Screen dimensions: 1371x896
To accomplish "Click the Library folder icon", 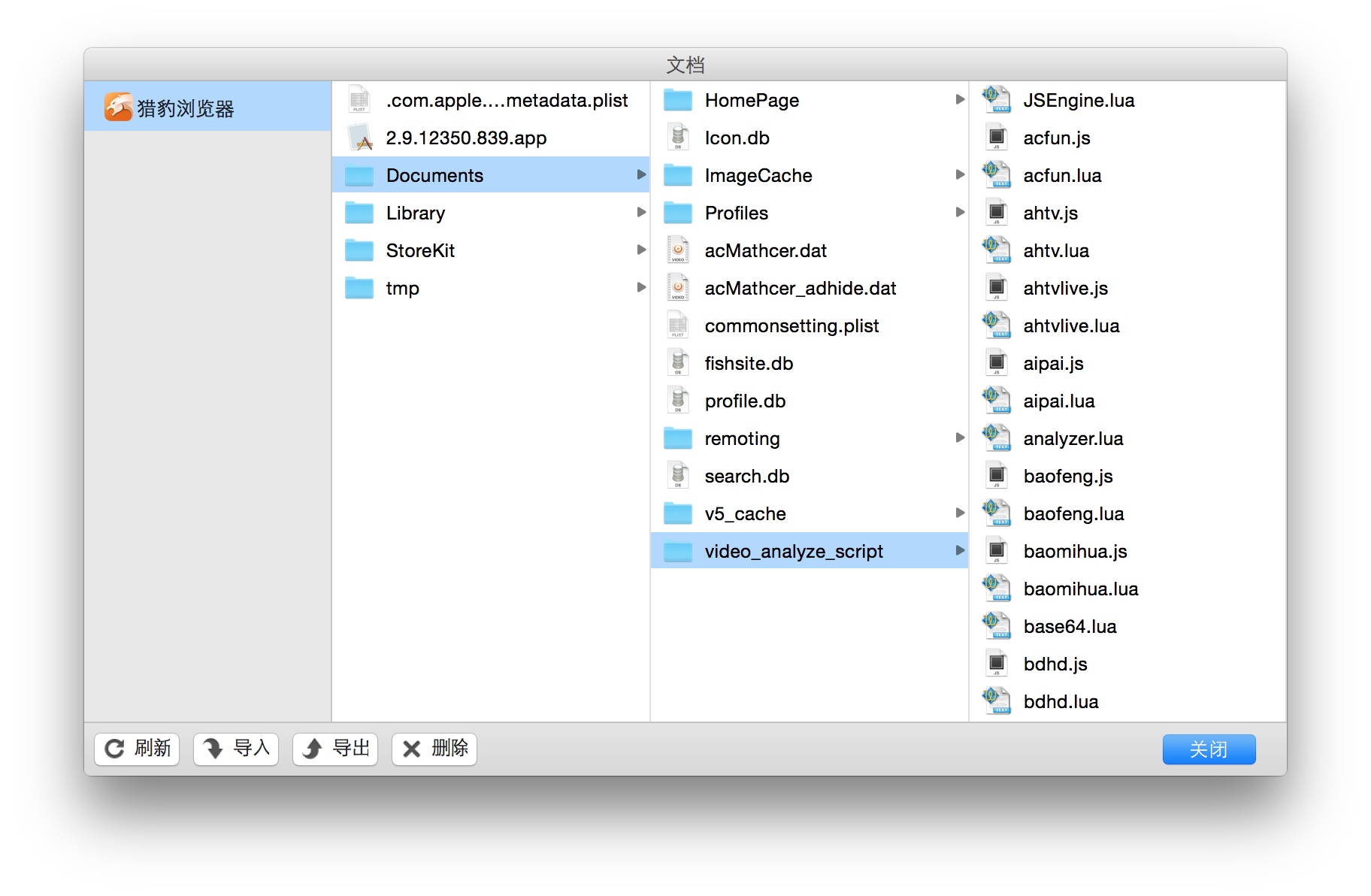I will click(x=359, y=213).
